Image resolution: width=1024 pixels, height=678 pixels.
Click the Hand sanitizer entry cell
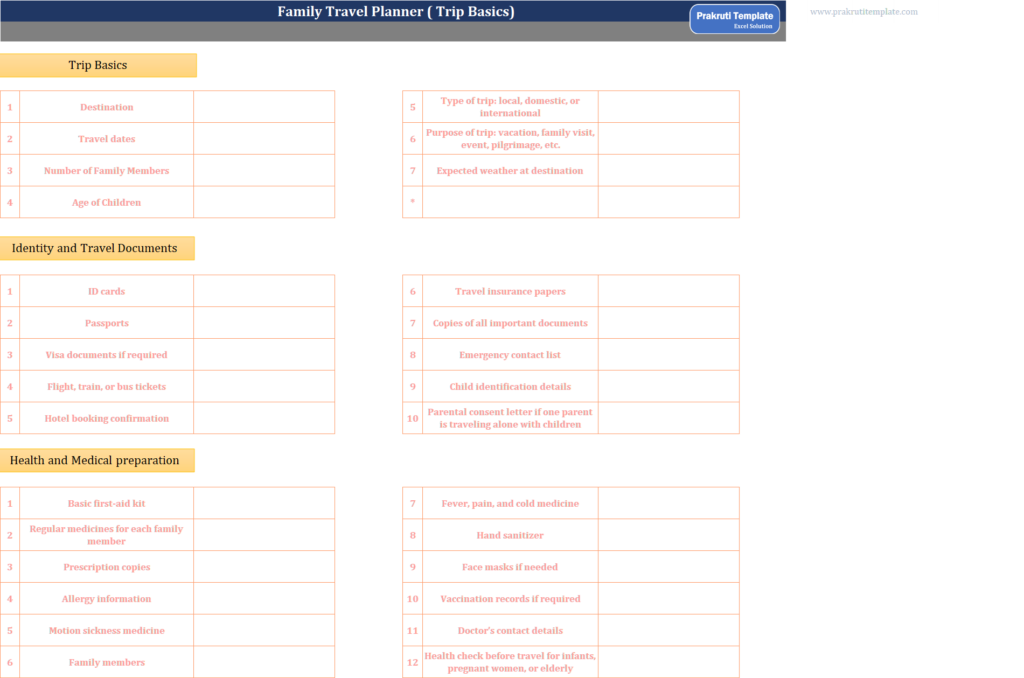(668, 535)
